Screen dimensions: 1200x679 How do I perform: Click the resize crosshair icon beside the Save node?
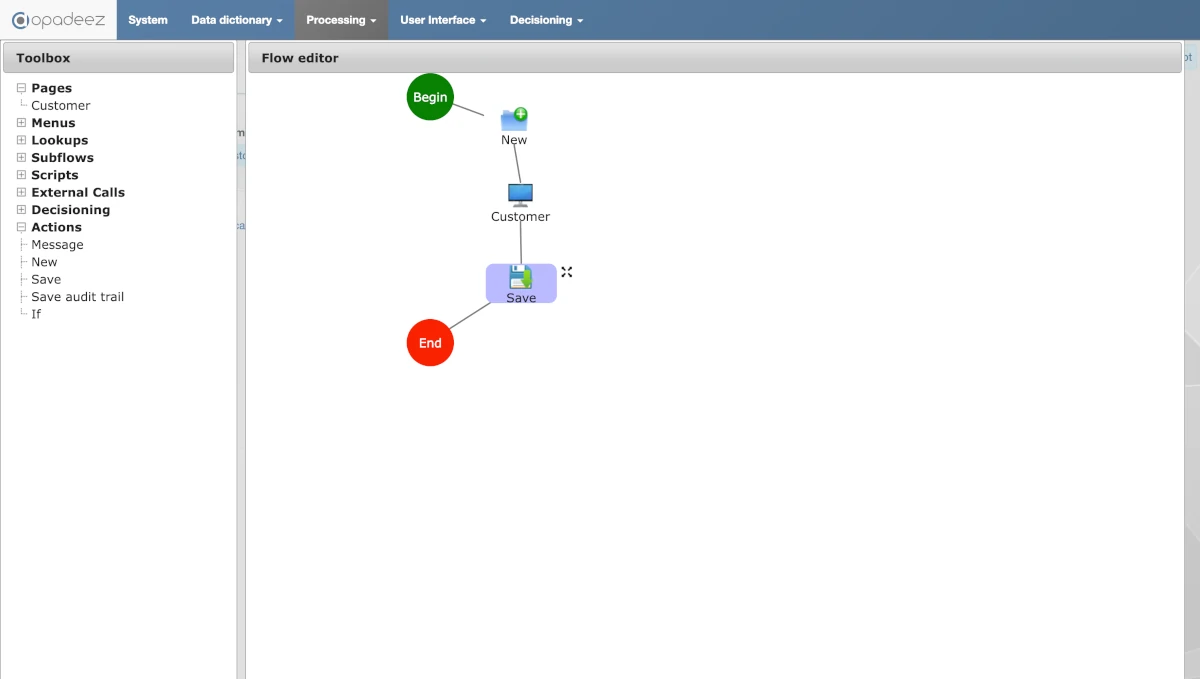coord(567,271)
